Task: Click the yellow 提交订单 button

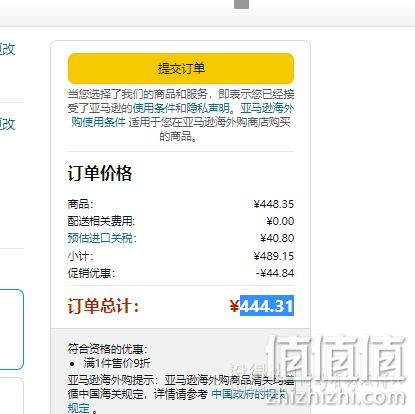Action: (x=181, y=68)
